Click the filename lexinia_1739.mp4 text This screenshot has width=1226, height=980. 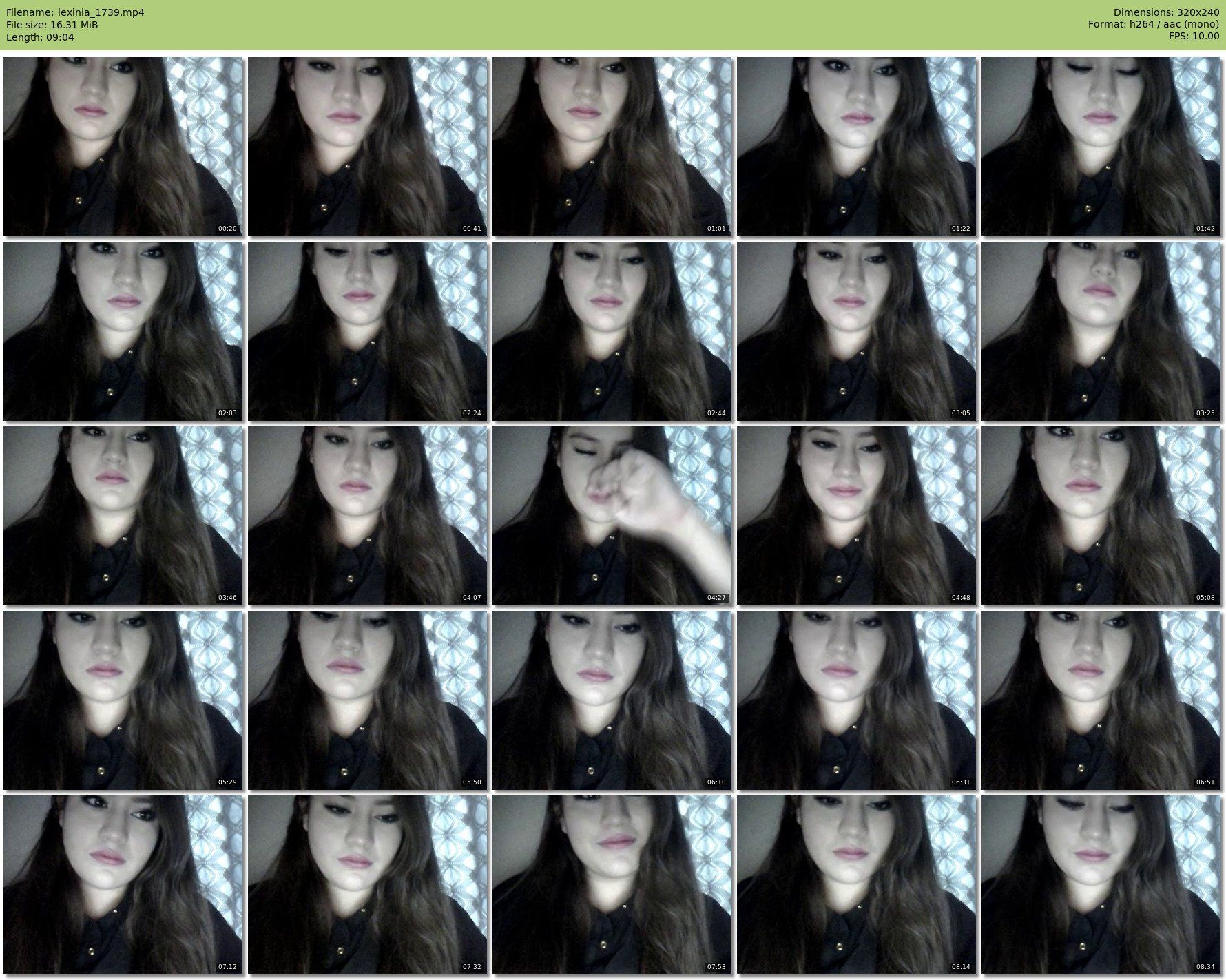click(x=75, y=12)
